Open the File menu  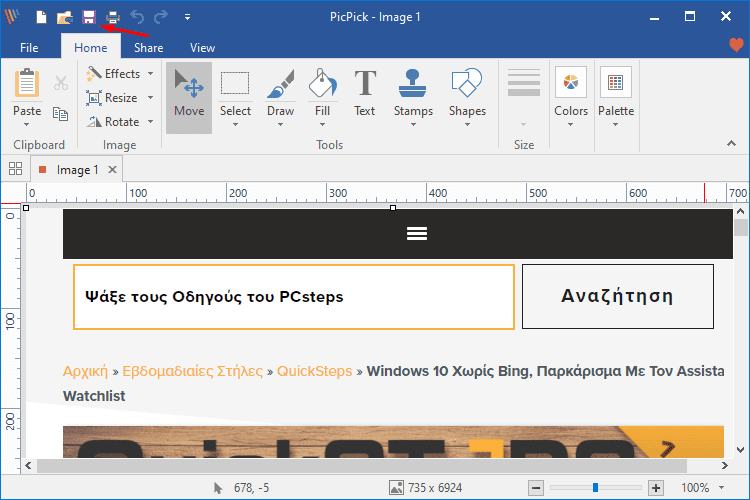pos(29,48)
